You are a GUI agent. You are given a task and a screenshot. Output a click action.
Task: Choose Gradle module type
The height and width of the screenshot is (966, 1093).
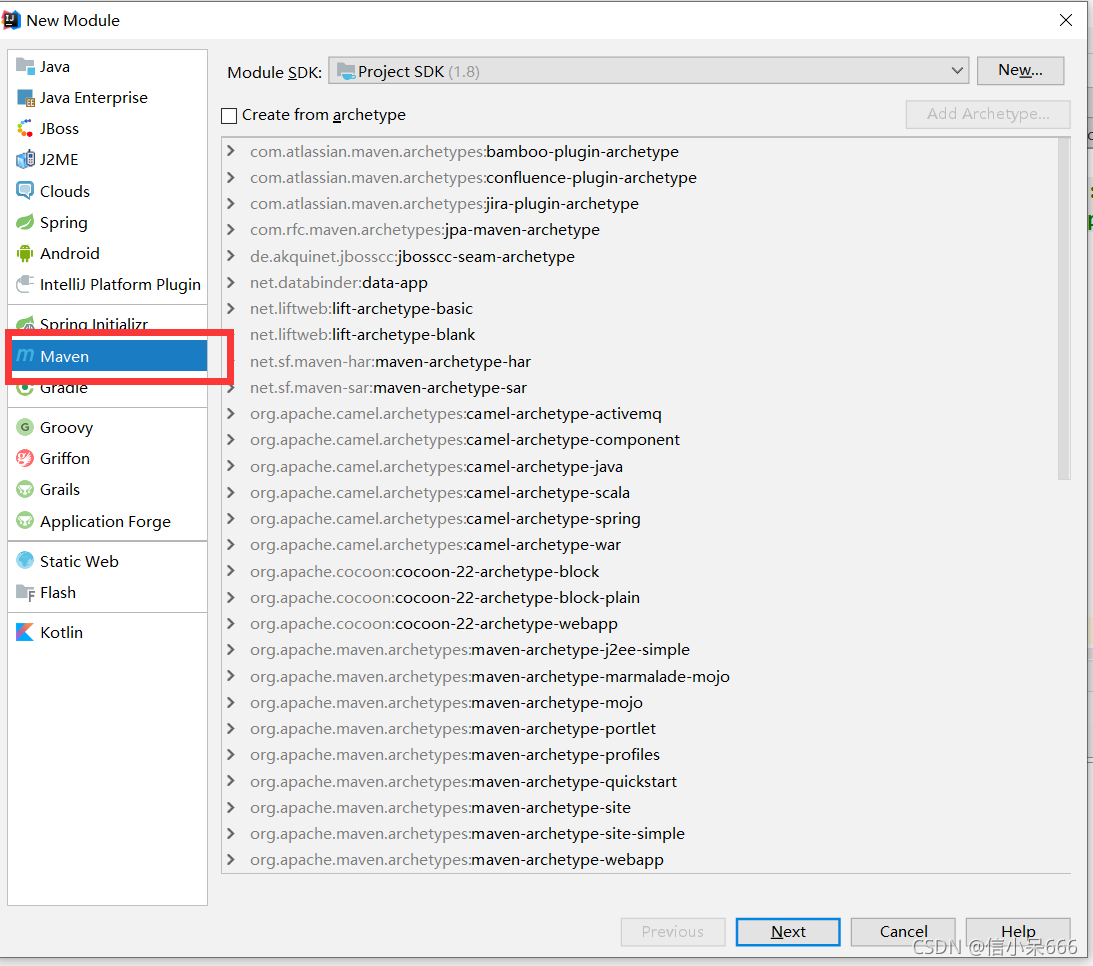(108, 388)
